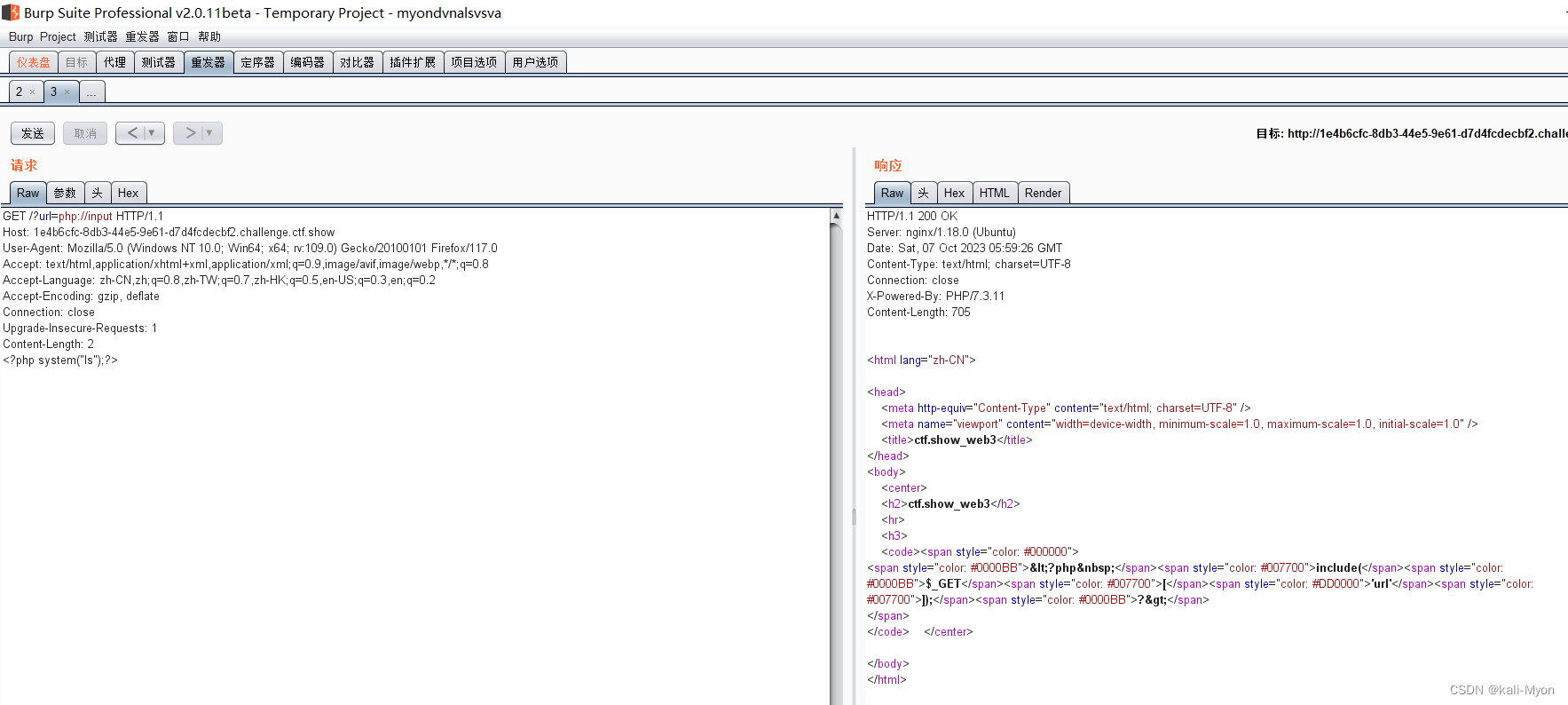Select the response 头 headers tab

click(924, 193)
